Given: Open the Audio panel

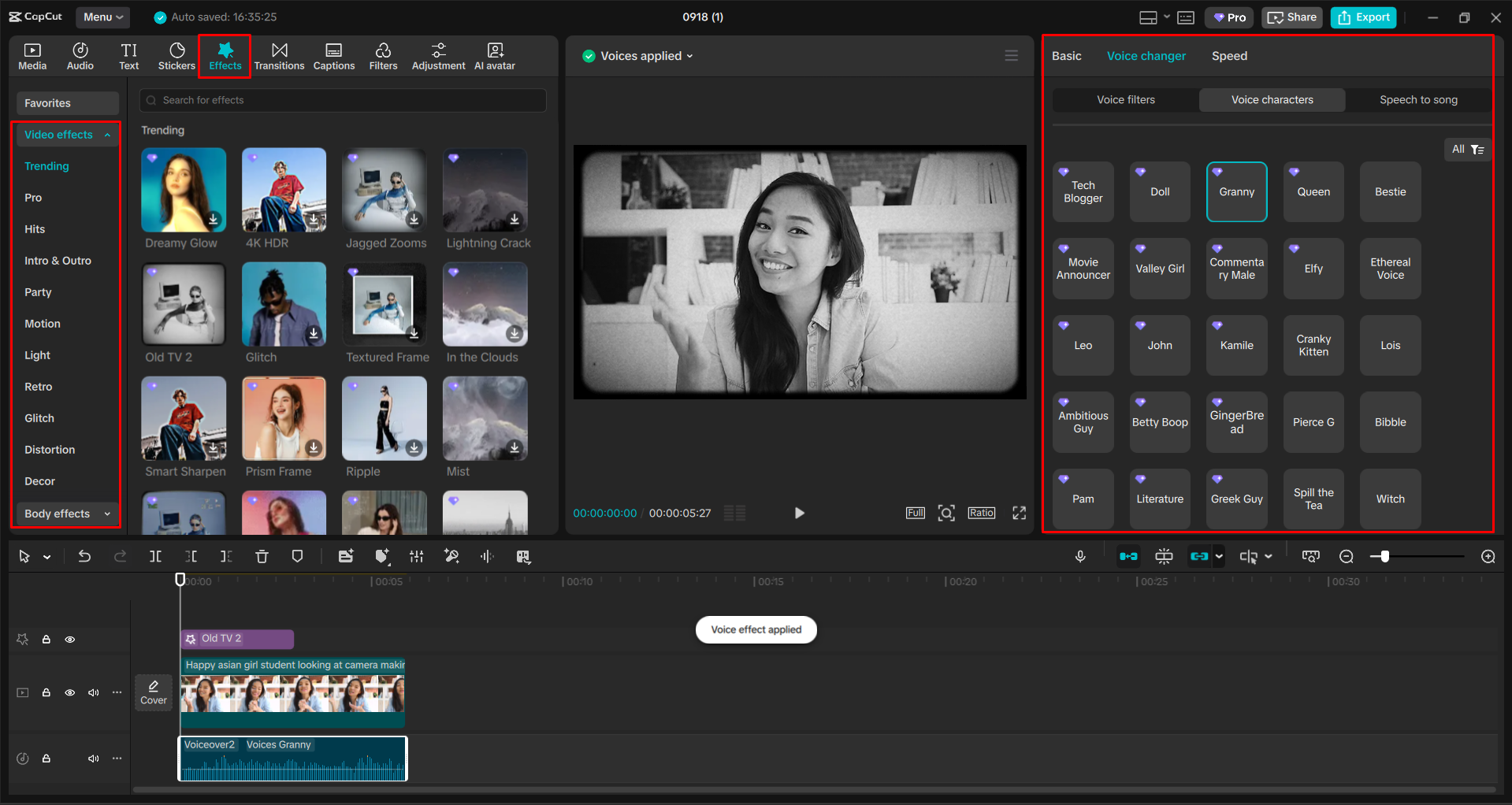Looking at the screenshot, I should click(x=80, y=55).
